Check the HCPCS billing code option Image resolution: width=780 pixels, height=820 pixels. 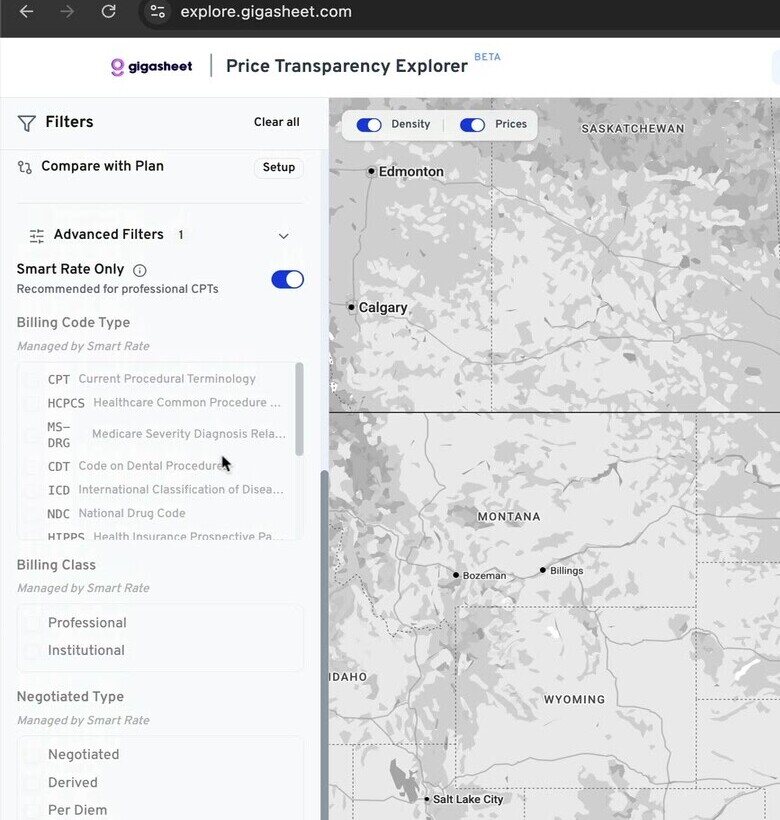32,403
